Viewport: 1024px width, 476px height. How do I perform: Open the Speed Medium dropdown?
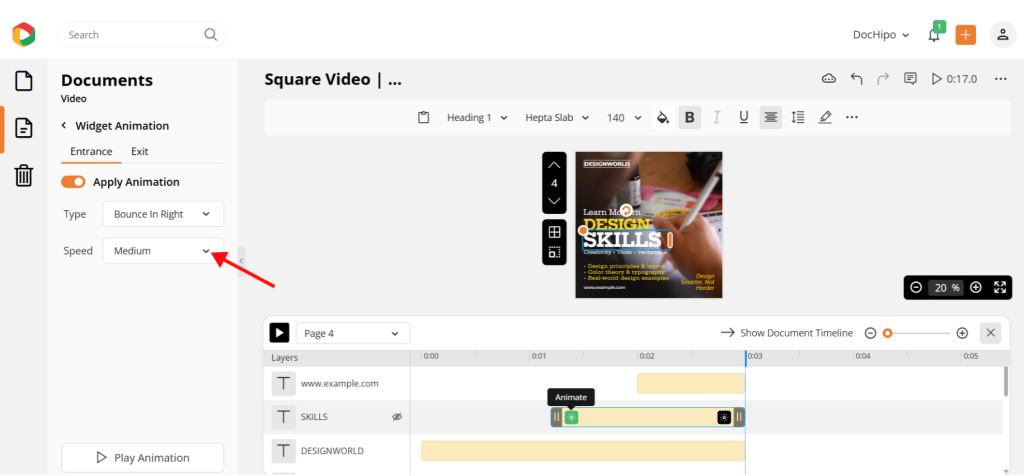pyautogui.click(x=163, y=251)
